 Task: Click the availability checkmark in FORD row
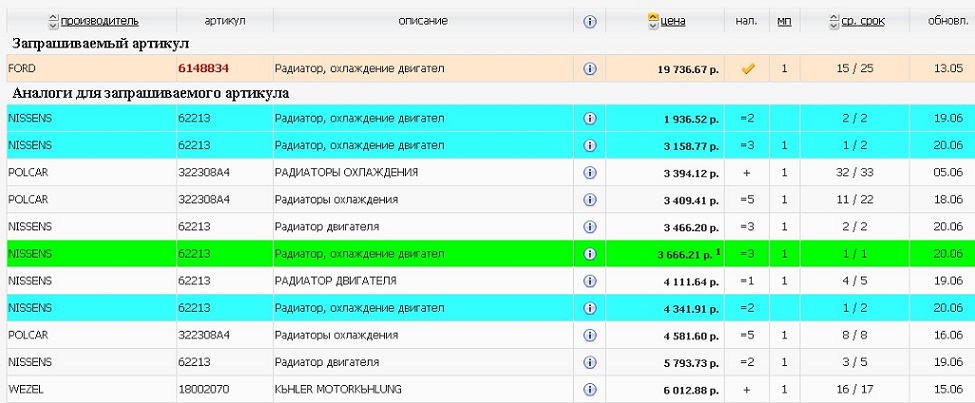[x=748, y=68]
